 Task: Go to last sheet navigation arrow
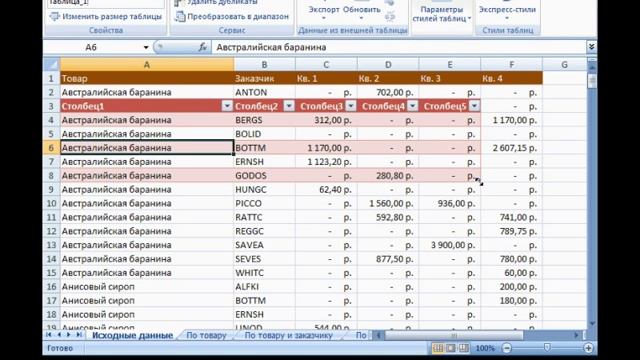coord(79,335)
